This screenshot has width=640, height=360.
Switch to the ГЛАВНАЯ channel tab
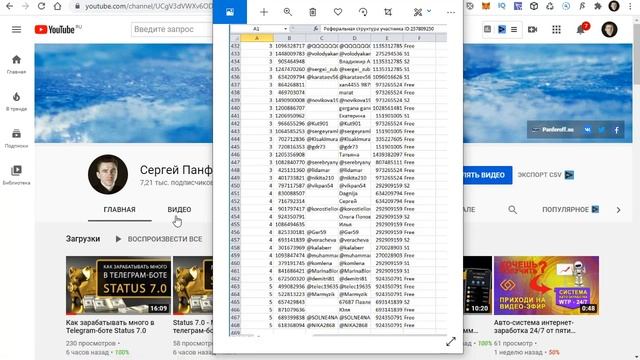point(120,209)
